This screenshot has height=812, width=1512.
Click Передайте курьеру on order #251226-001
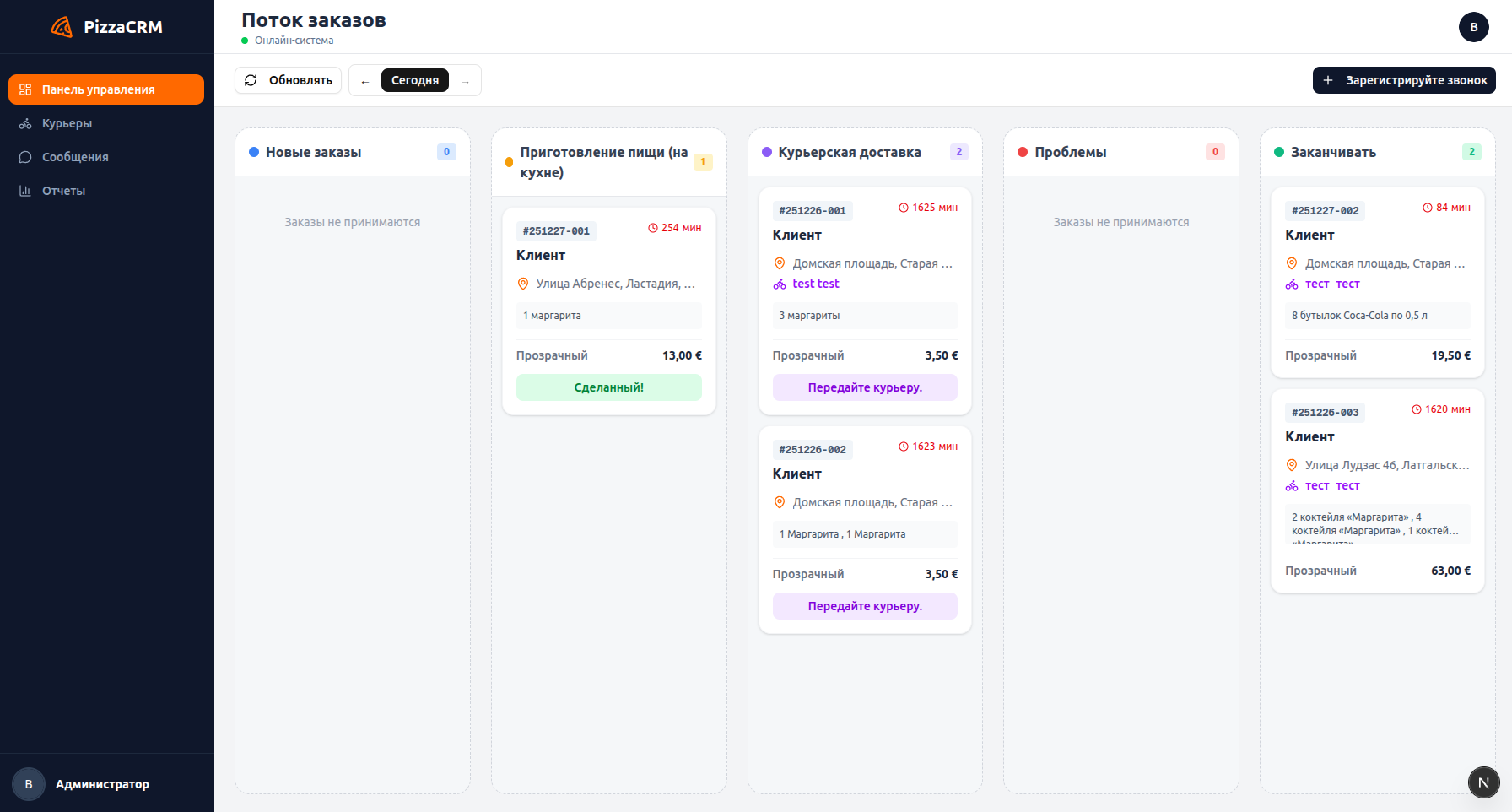[865, 387]
